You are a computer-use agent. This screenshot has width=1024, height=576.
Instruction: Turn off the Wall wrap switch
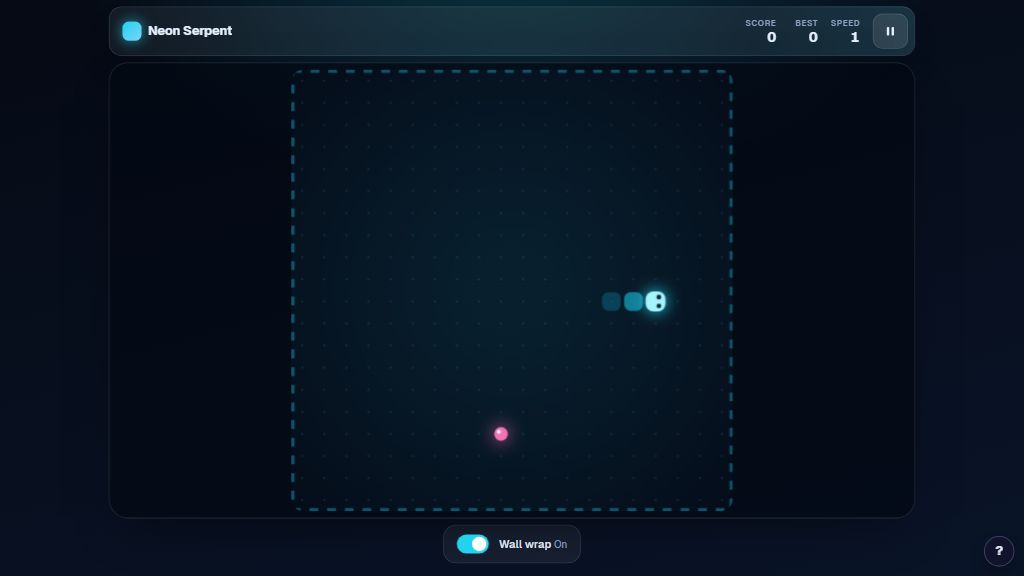[x=472, y=544]
